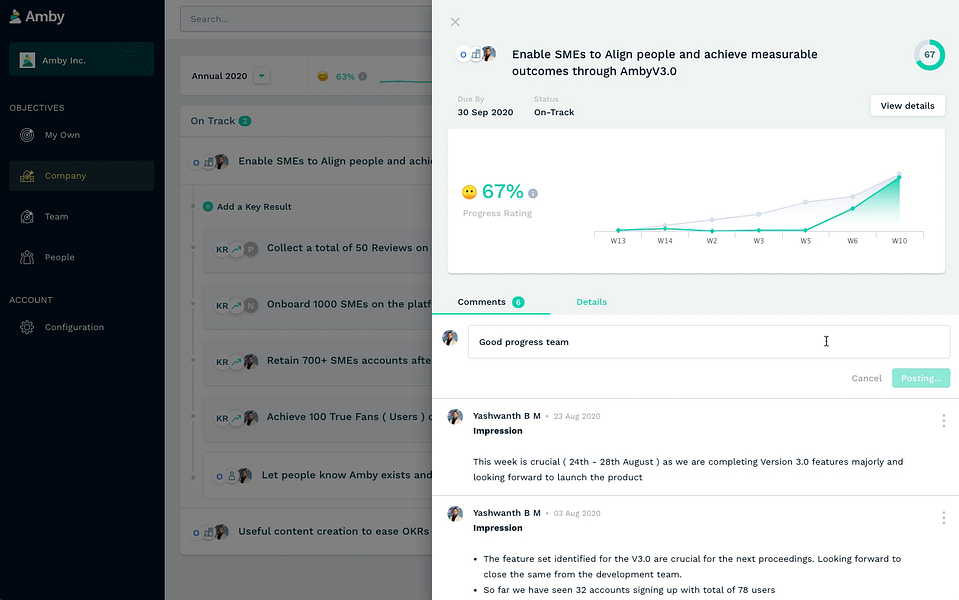Open 'Onboard 1000 SMEs' key result
The width and height of the screenshot is (959, 600).
point(317,305)
